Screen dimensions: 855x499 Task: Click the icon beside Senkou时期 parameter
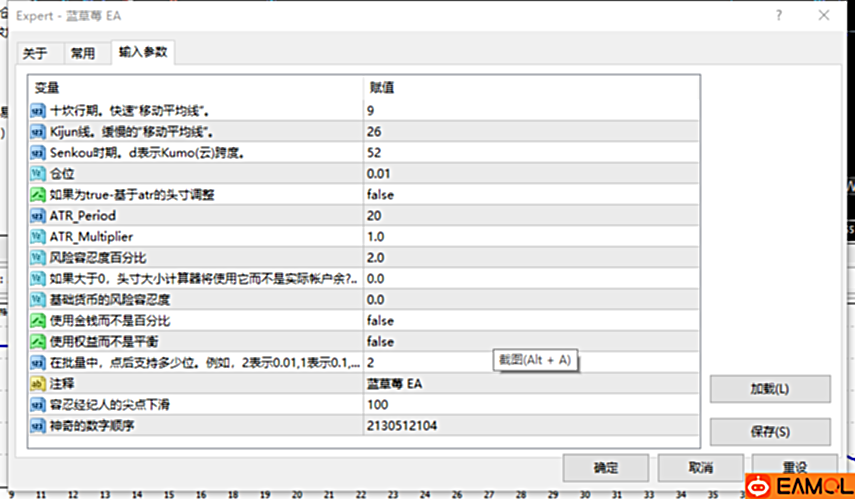[x=38, y=153]
